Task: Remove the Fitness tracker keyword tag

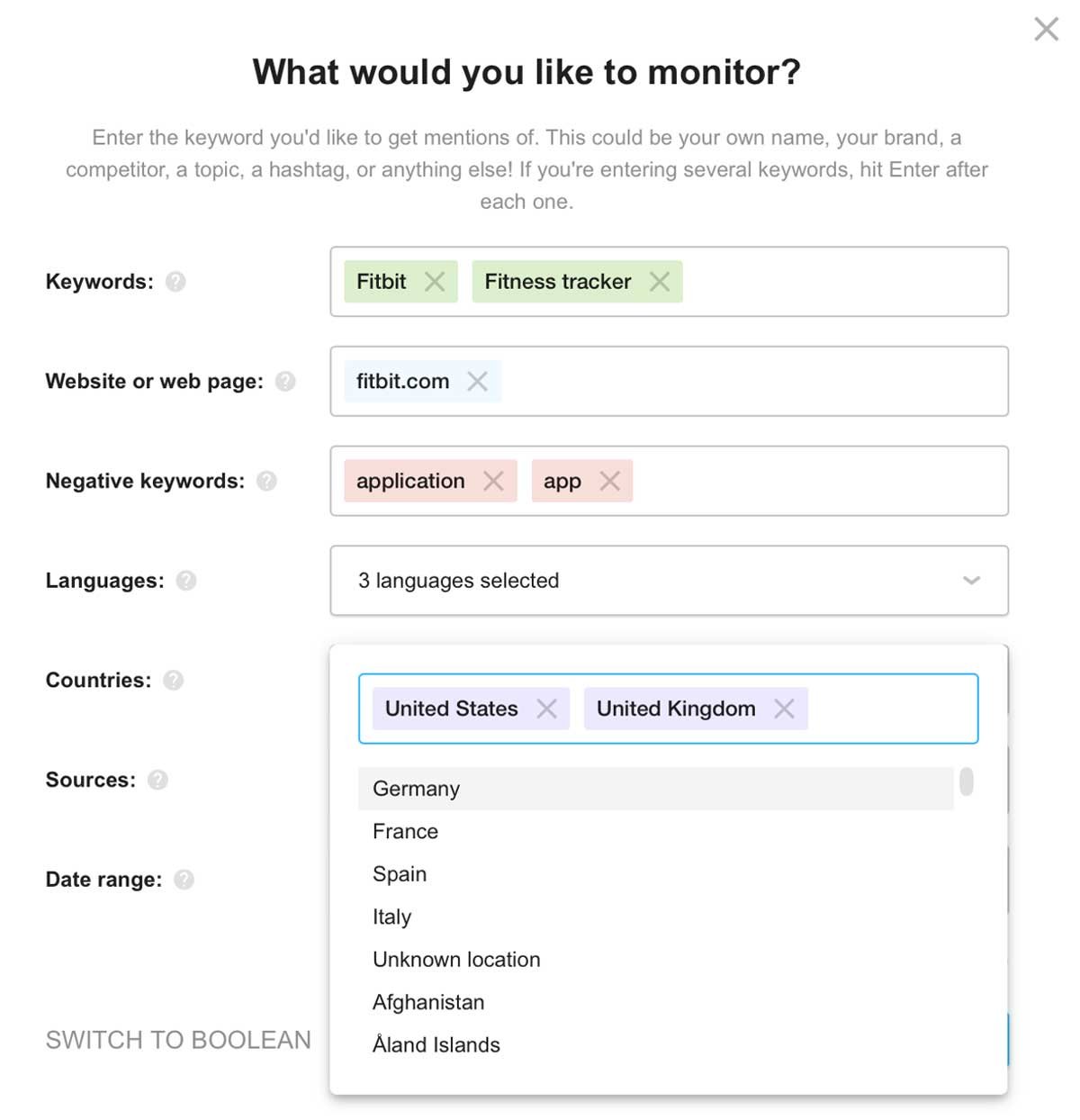Action: coord(660,282)
